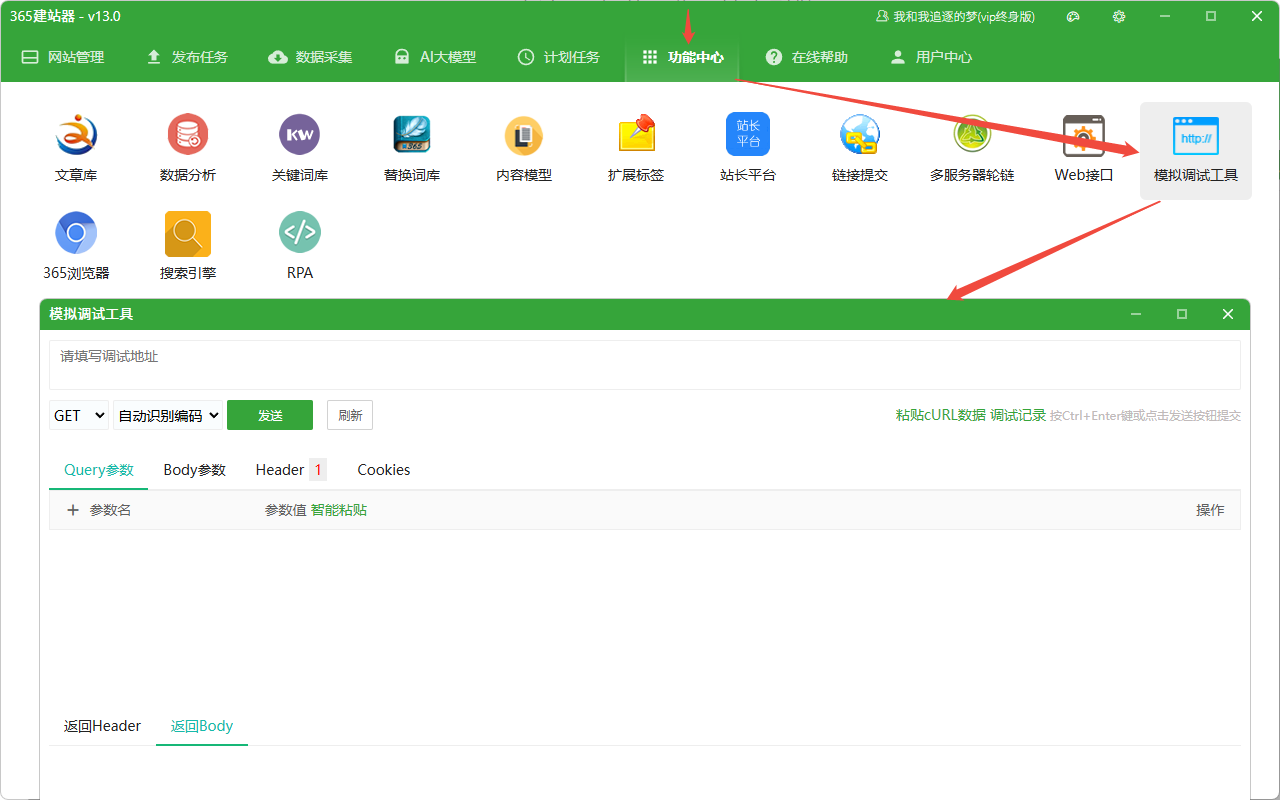The height and width of the screenshot is (800, 1280).
Task: Open the 网站管理 menu
Action: [x=63, y=57]
